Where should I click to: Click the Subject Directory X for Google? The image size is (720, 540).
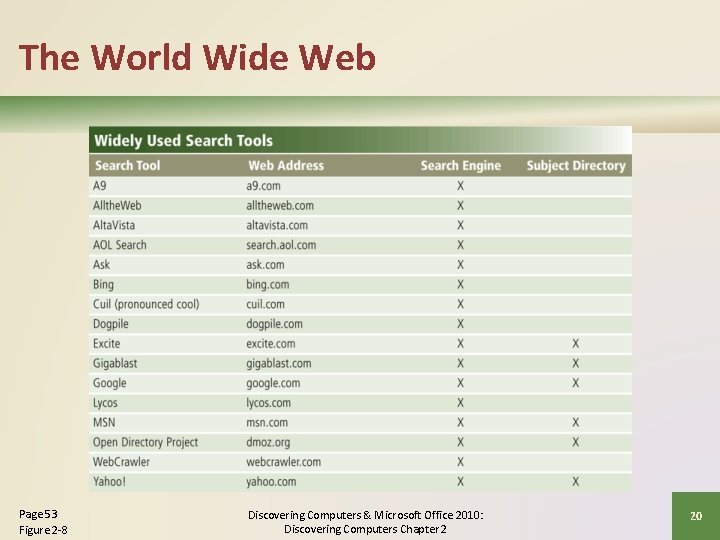click(575, 383)
